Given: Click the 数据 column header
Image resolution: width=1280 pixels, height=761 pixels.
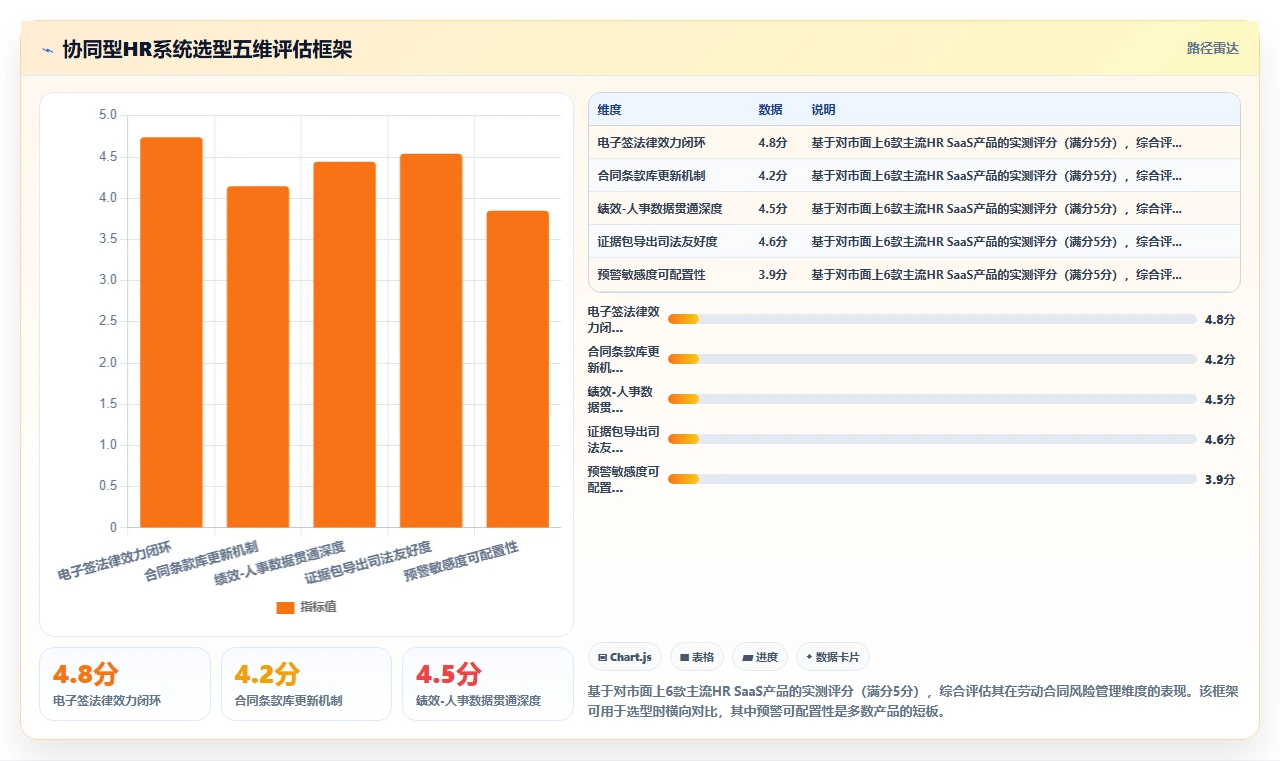Looking at the screenshot, I should point(770,110).
